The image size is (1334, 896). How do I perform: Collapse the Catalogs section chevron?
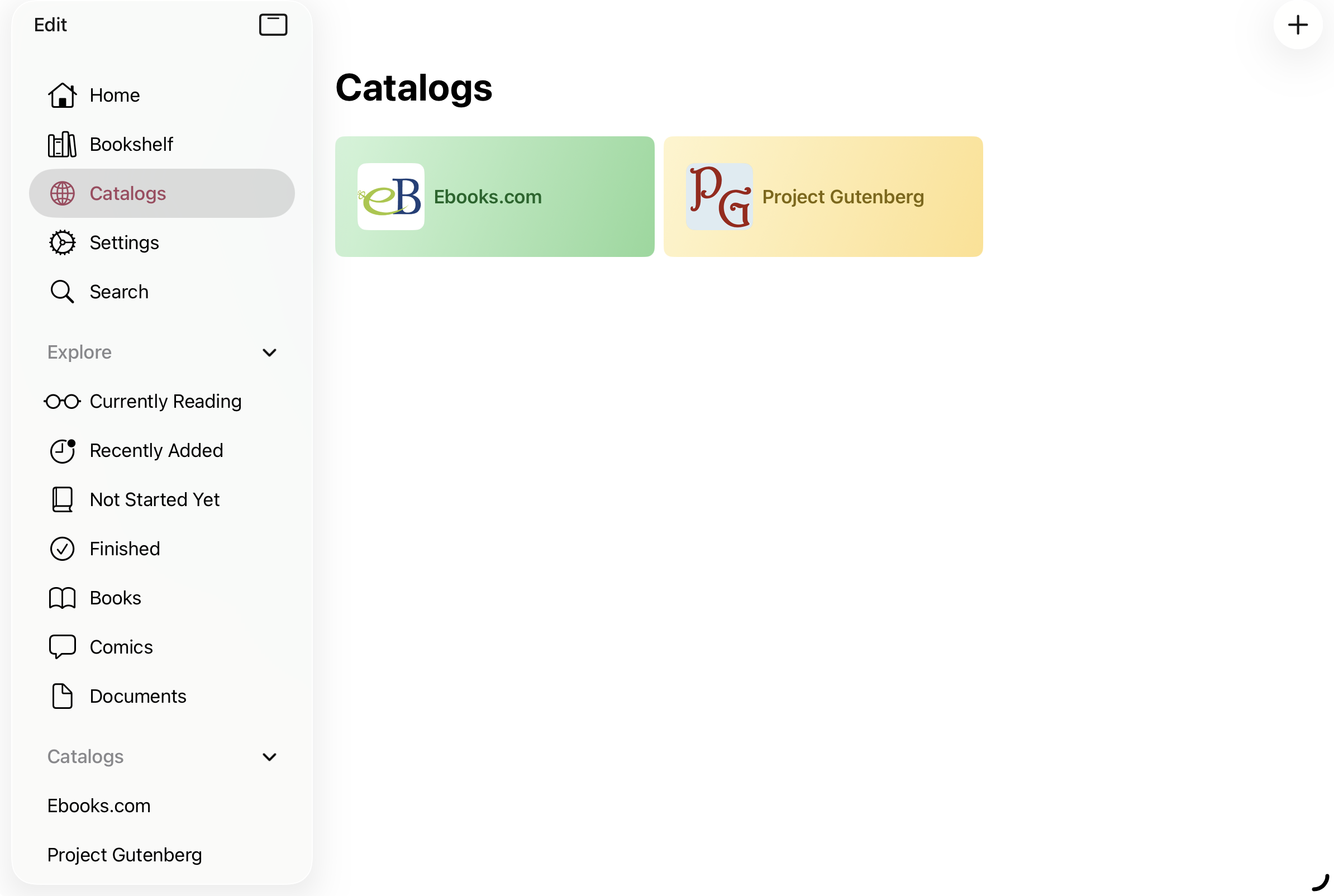269,757
